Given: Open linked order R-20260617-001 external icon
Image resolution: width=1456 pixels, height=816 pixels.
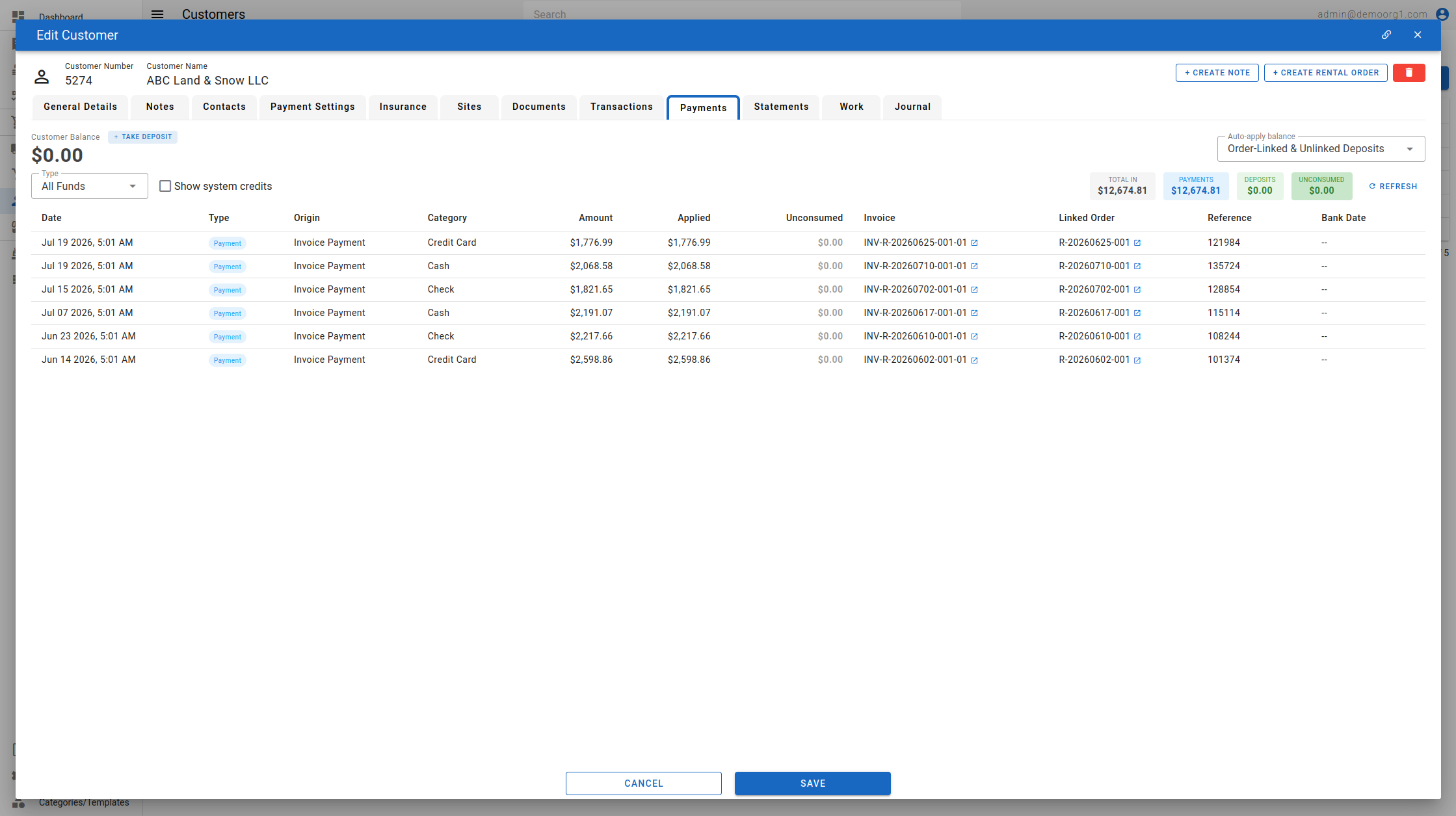Looking at the screenshot, I should [x=1137, y=313].
